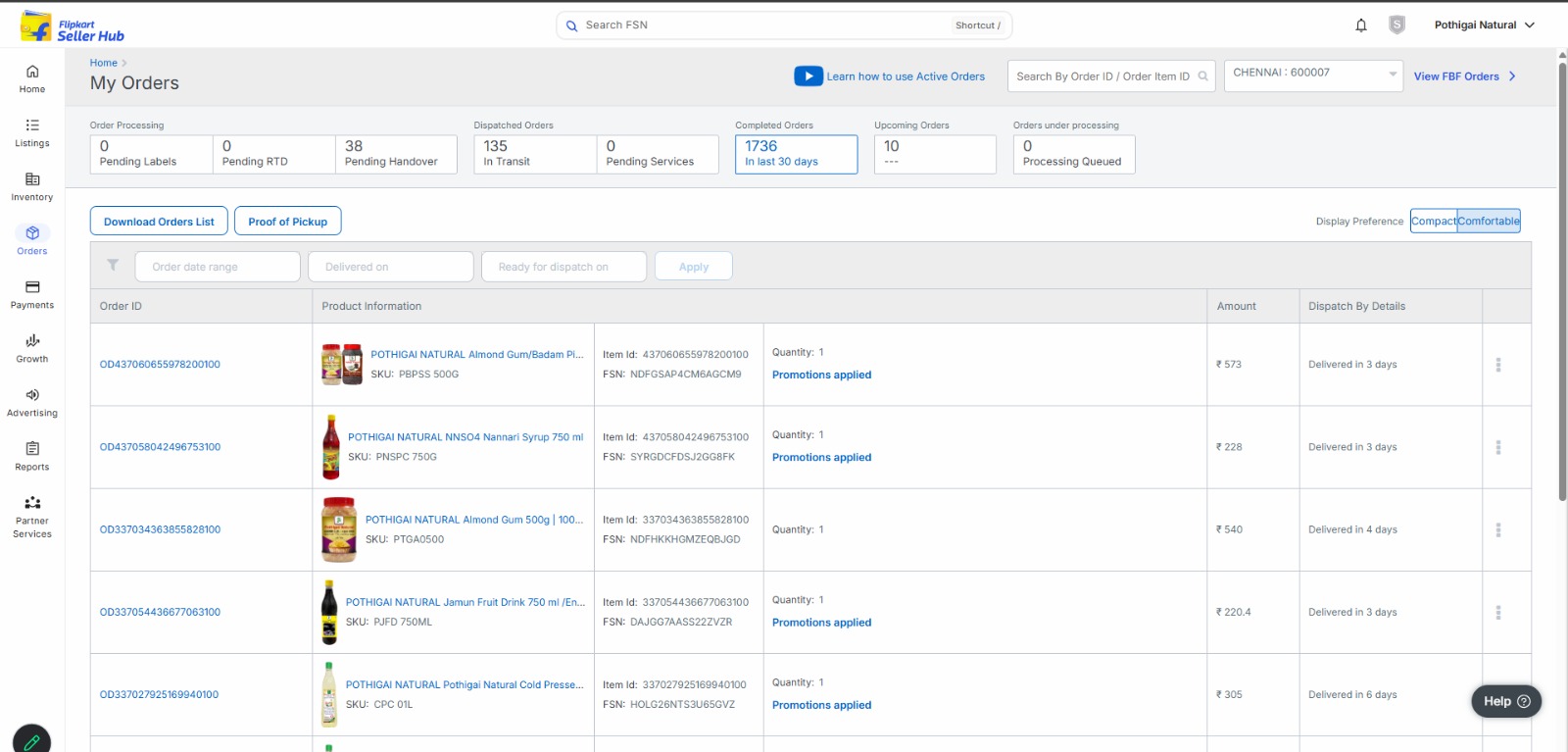Click the Order date range field
This screenshot has height=752, width=1568.
click(218, 267)
